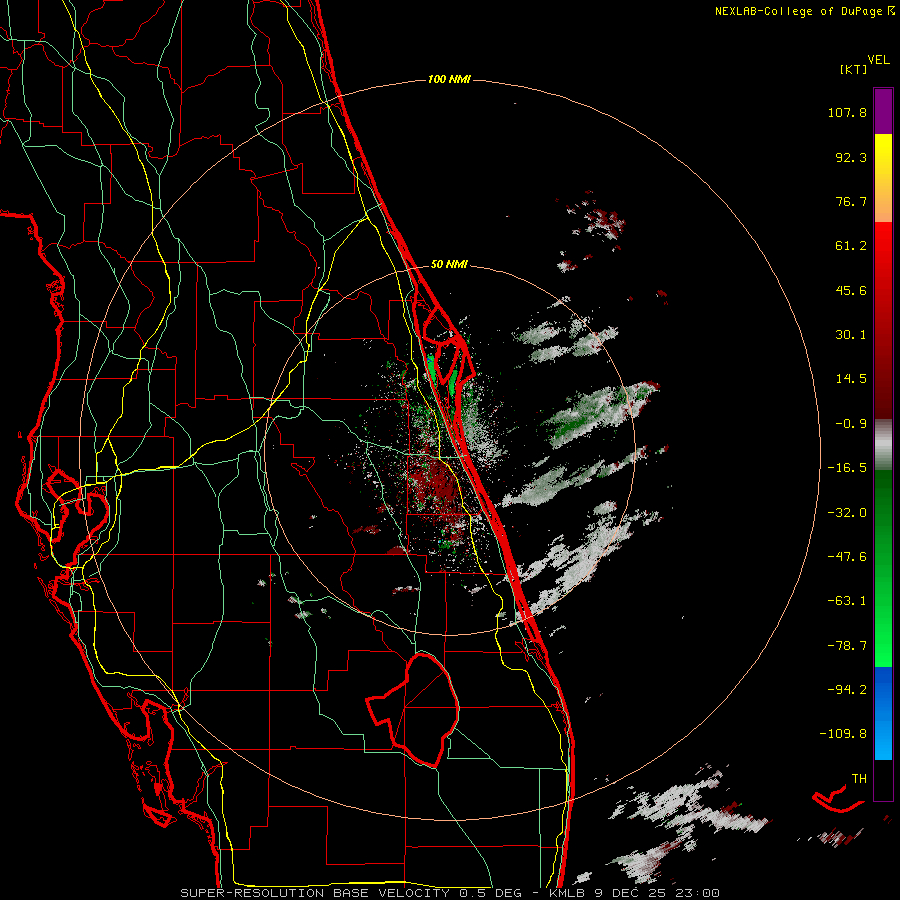Click the TH threshold label
Viewport: 900px width, 900px height.
(x=859, y=779)
